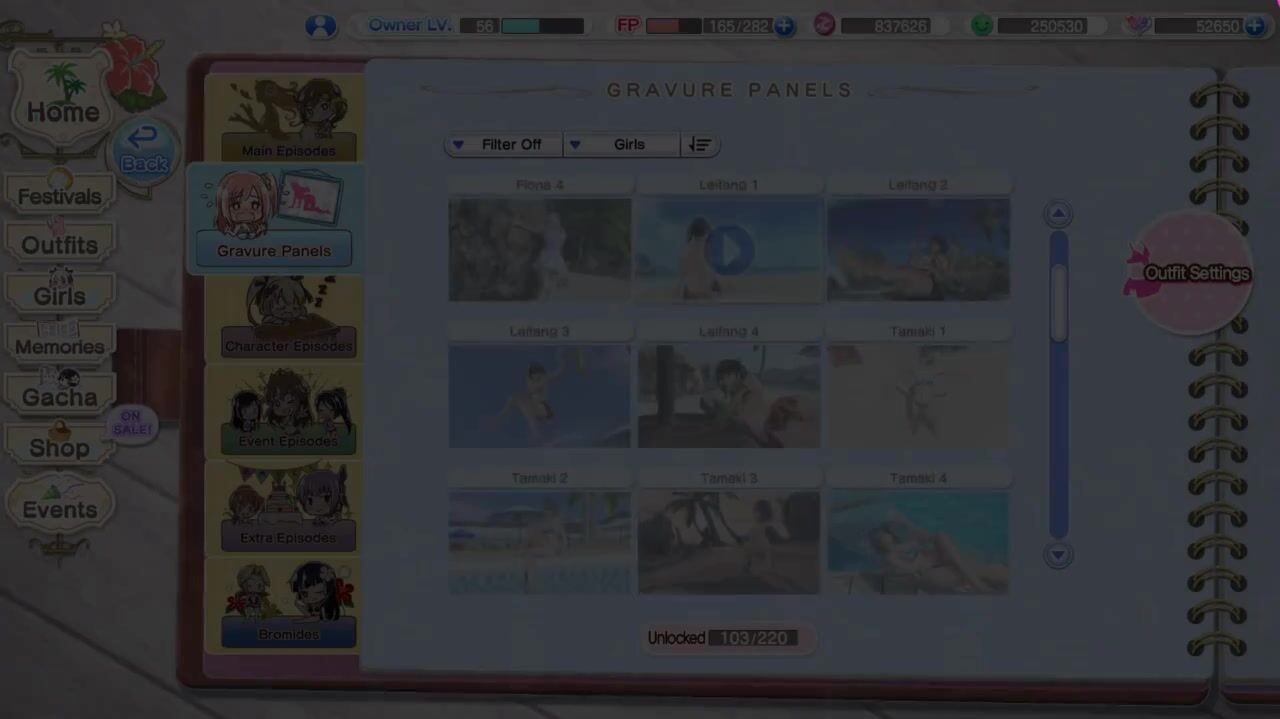Select the Tamaki 4 panel thumbnail
The width and height of the screenshot is (1280, 719).
(x=918, y=542)
